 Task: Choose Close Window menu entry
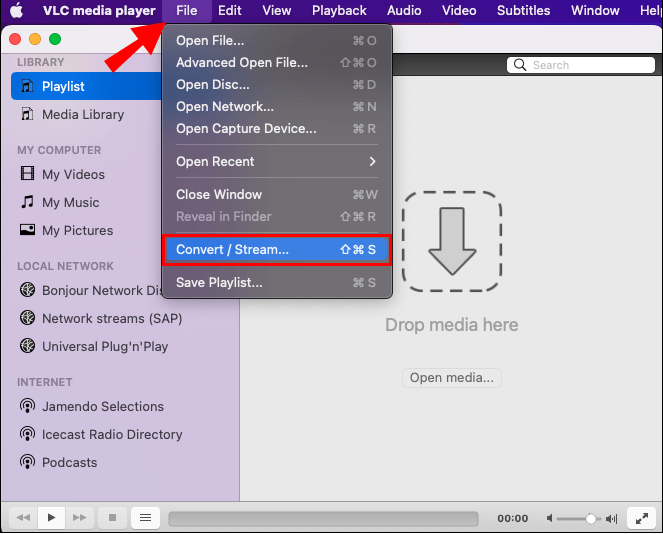277,194
